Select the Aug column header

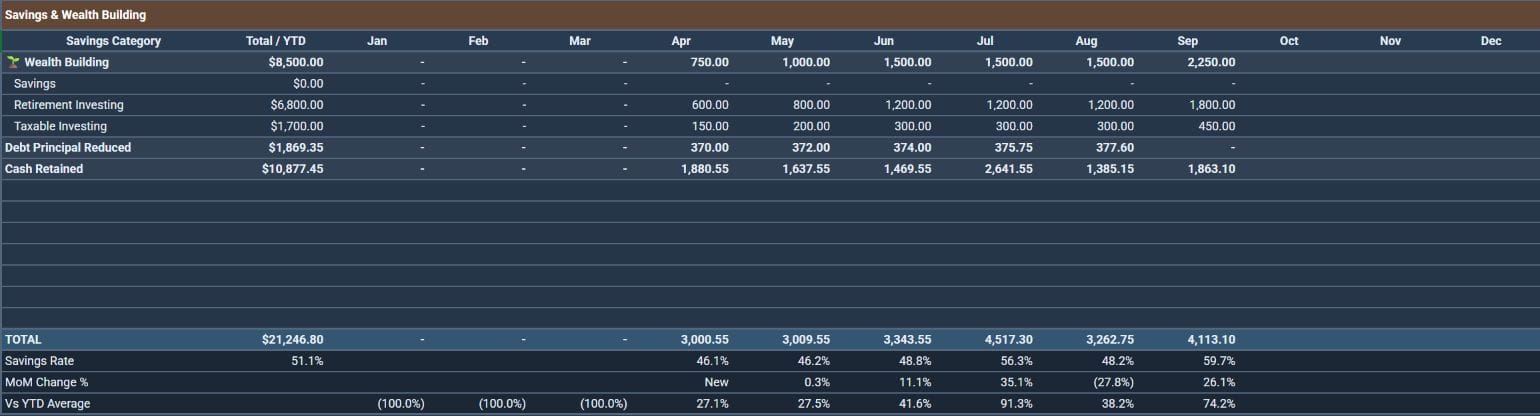point(1086,41)
